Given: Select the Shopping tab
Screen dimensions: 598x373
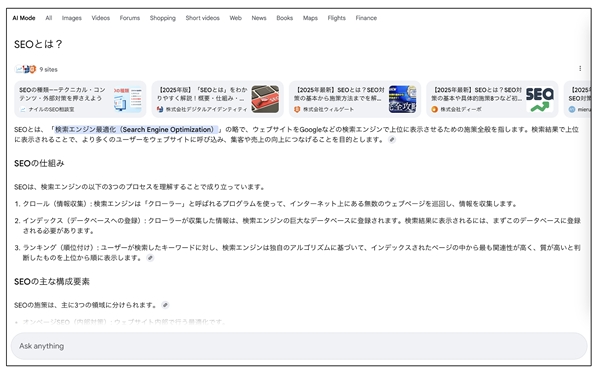Looking at the screenshot, I should (163, 18).
